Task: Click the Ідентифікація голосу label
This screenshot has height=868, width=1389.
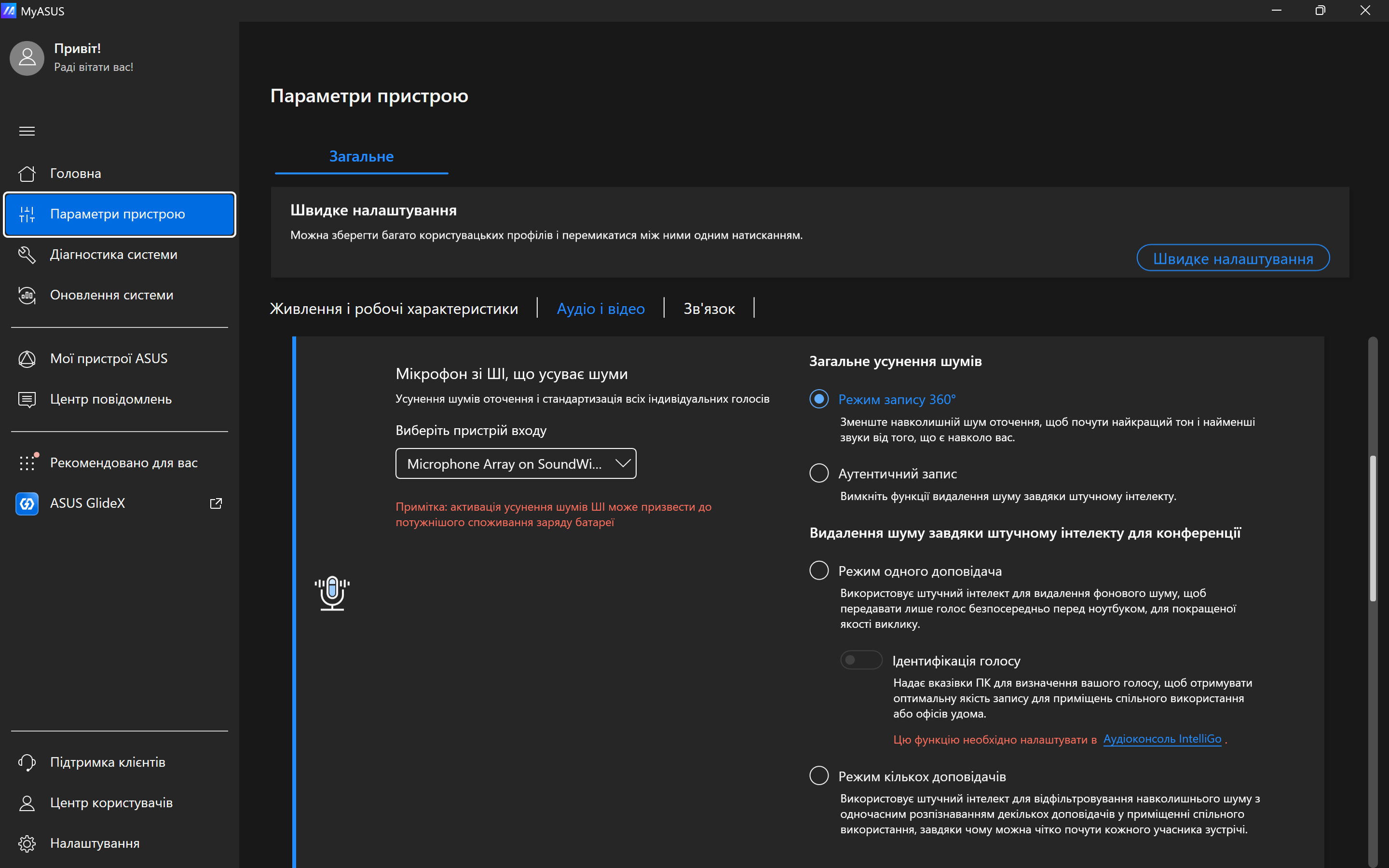Action: [956, 661]
